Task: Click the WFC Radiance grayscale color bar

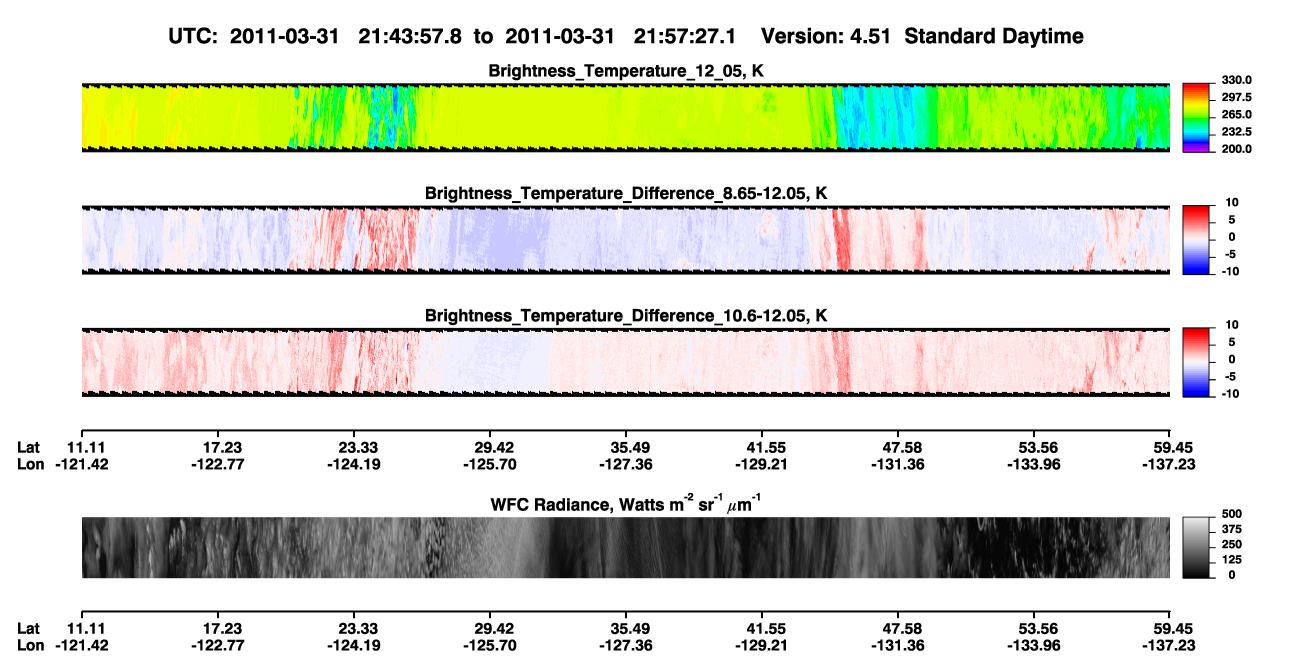Action: click(1196, 548)
